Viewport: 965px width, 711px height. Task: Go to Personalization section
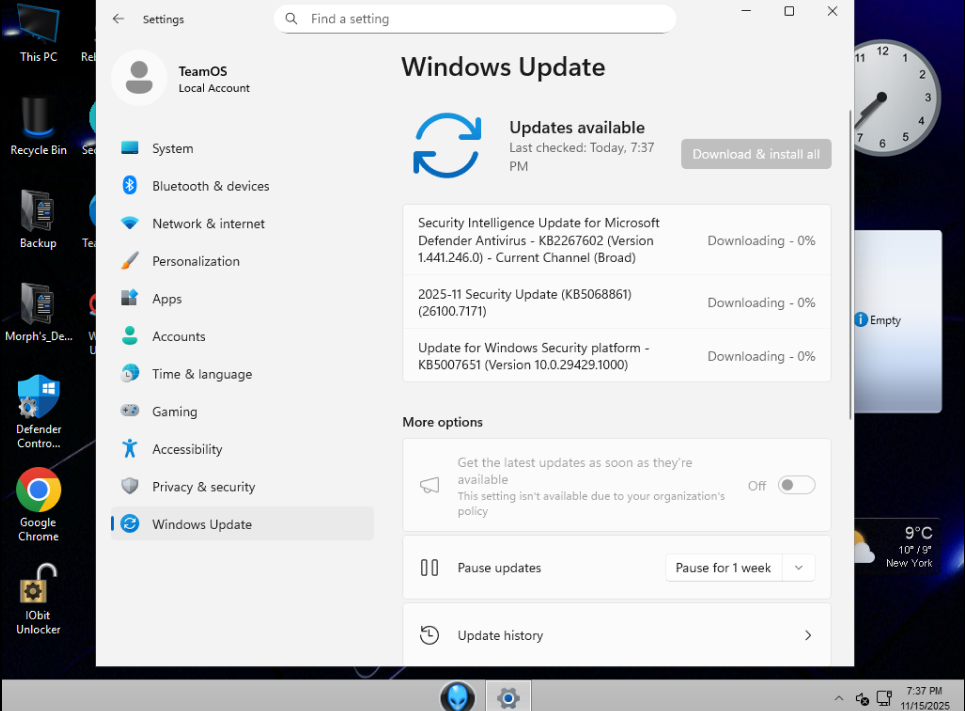[242, 261]
